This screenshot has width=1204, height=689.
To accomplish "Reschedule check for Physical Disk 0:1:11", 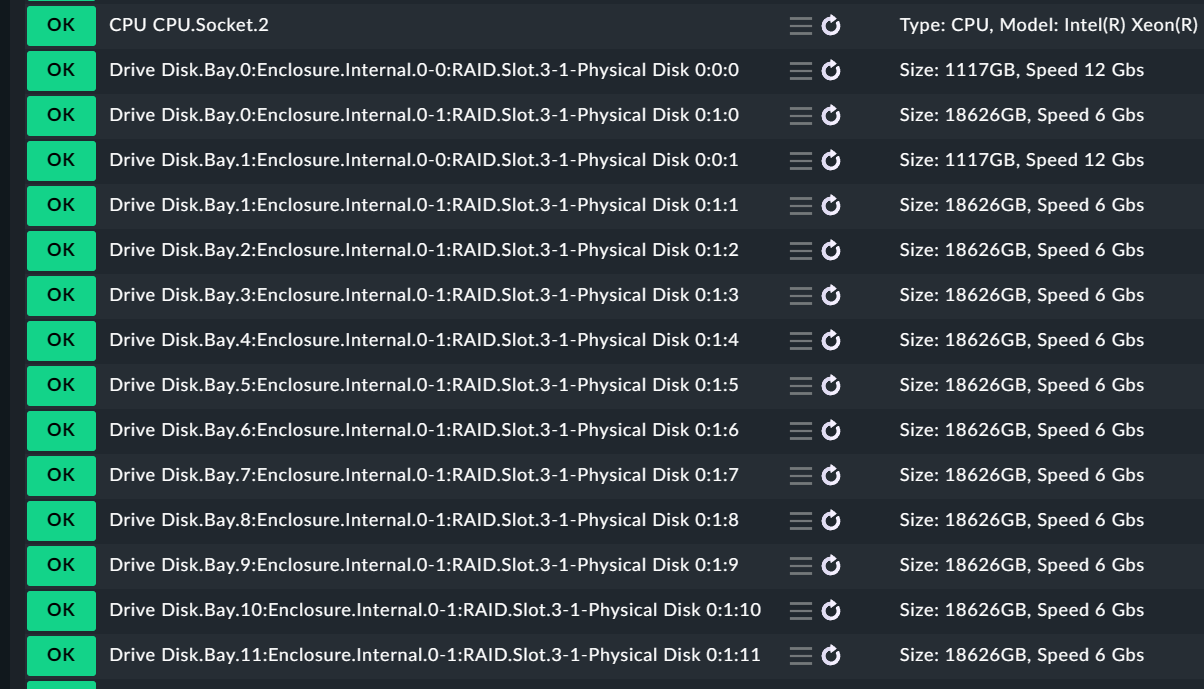I will coord(831,656).
